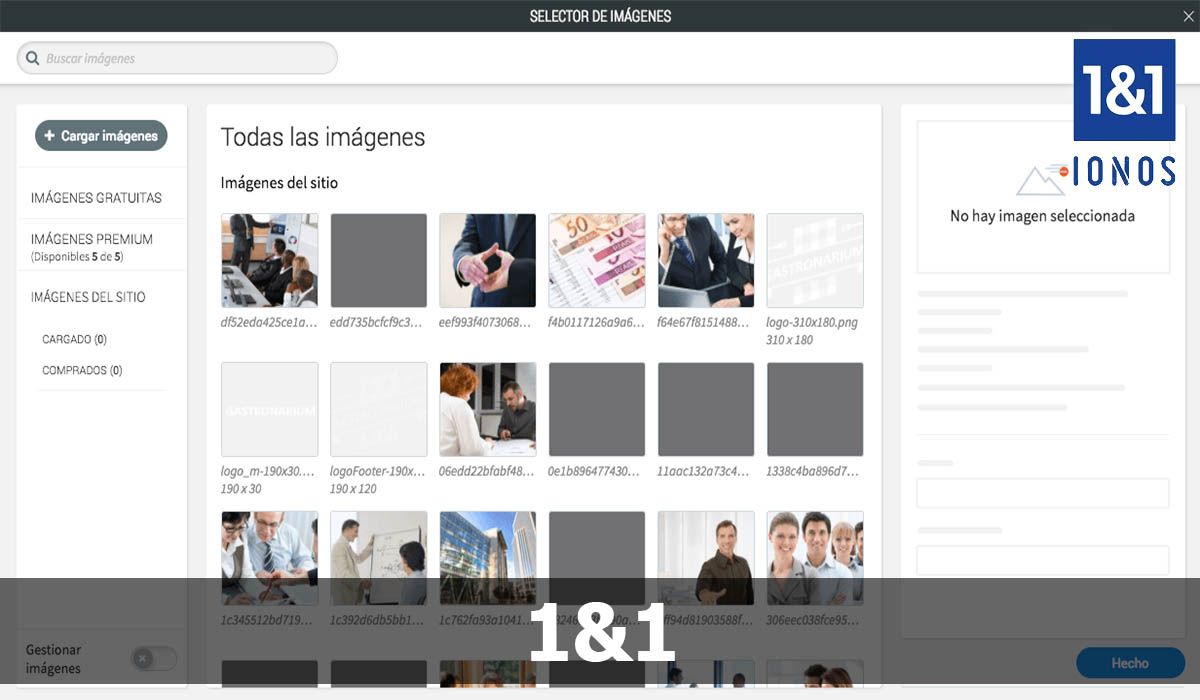Viewport: 1200px width, 700px height.
Task: Select thumbnail 1c345512bd719 team photo
Action: (x=270, y=558)
